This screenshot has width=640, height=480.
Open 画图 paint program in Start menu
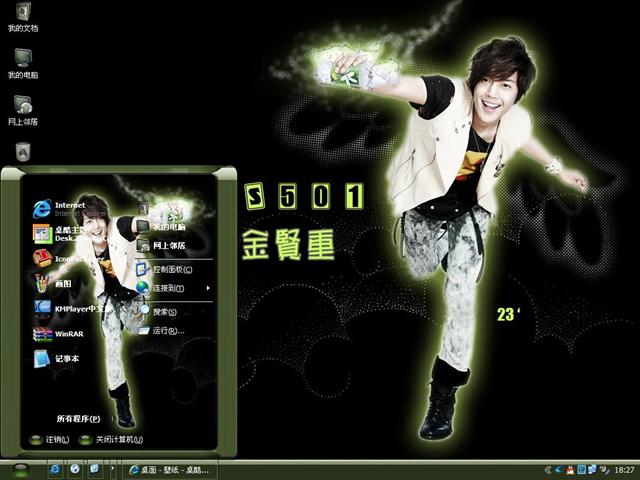53,284
